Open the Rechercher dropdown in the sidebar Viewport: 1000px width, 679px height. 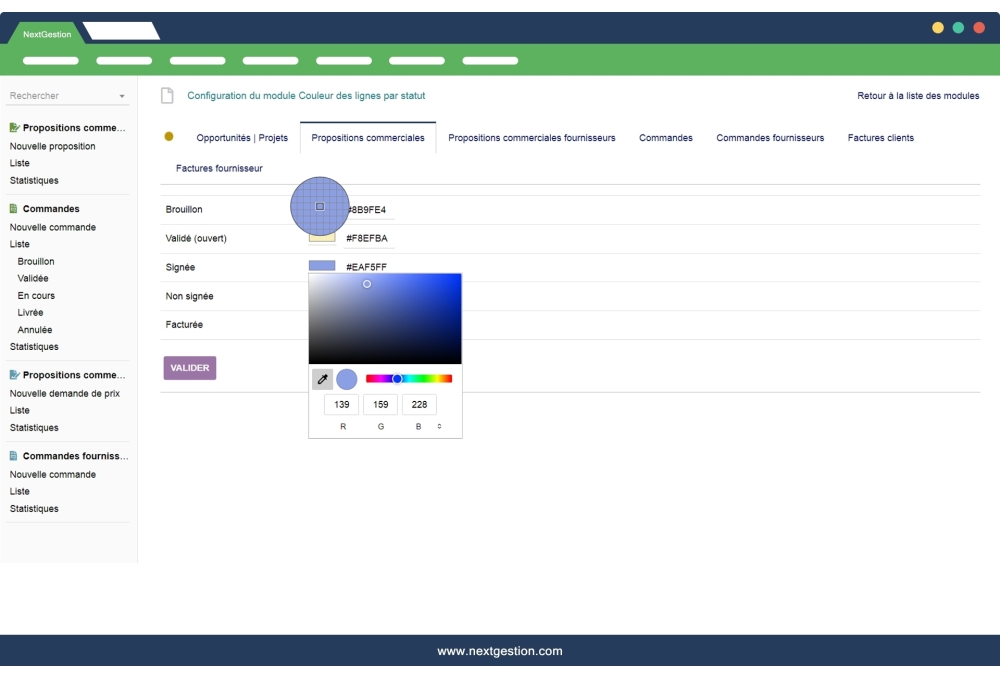pos(121,95)
